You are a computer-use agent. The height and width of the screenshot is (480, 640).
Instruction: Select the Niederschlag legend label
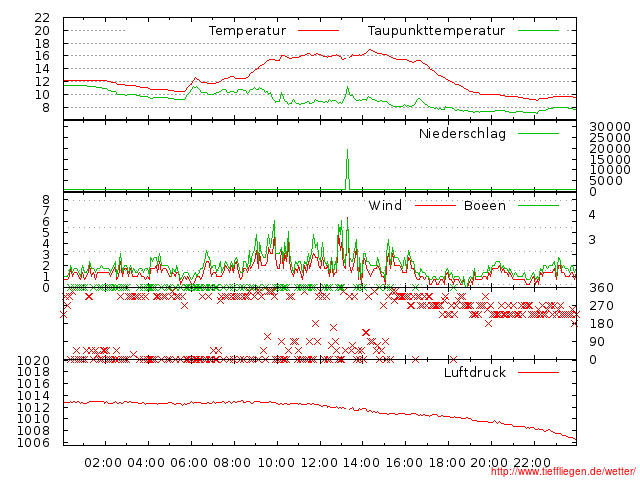[x=462, y=133]
